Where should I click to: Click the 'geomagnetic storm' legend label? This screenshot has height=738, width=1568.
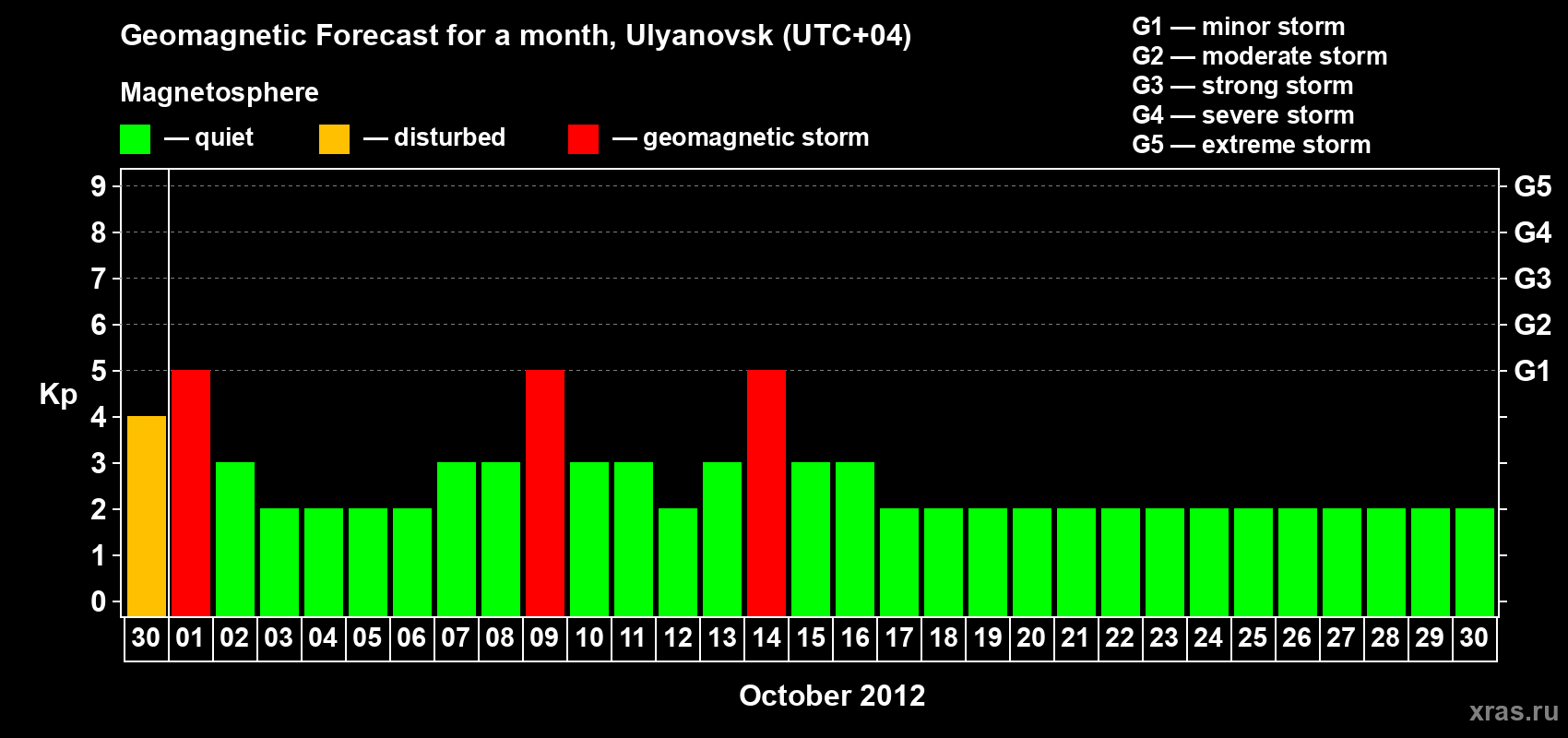[756, 137]
